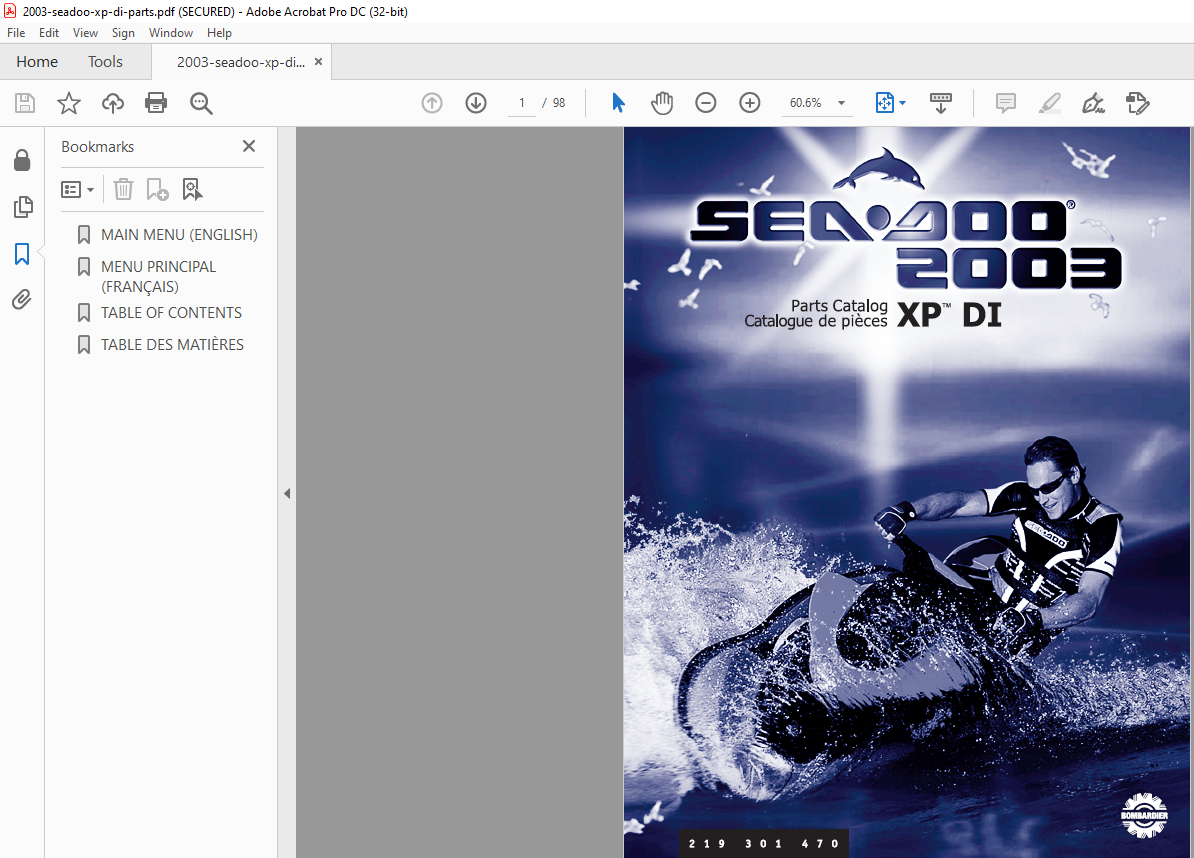Open the fit page options arrow
The height and width of the screenshot is (858, 1194).
903,103
